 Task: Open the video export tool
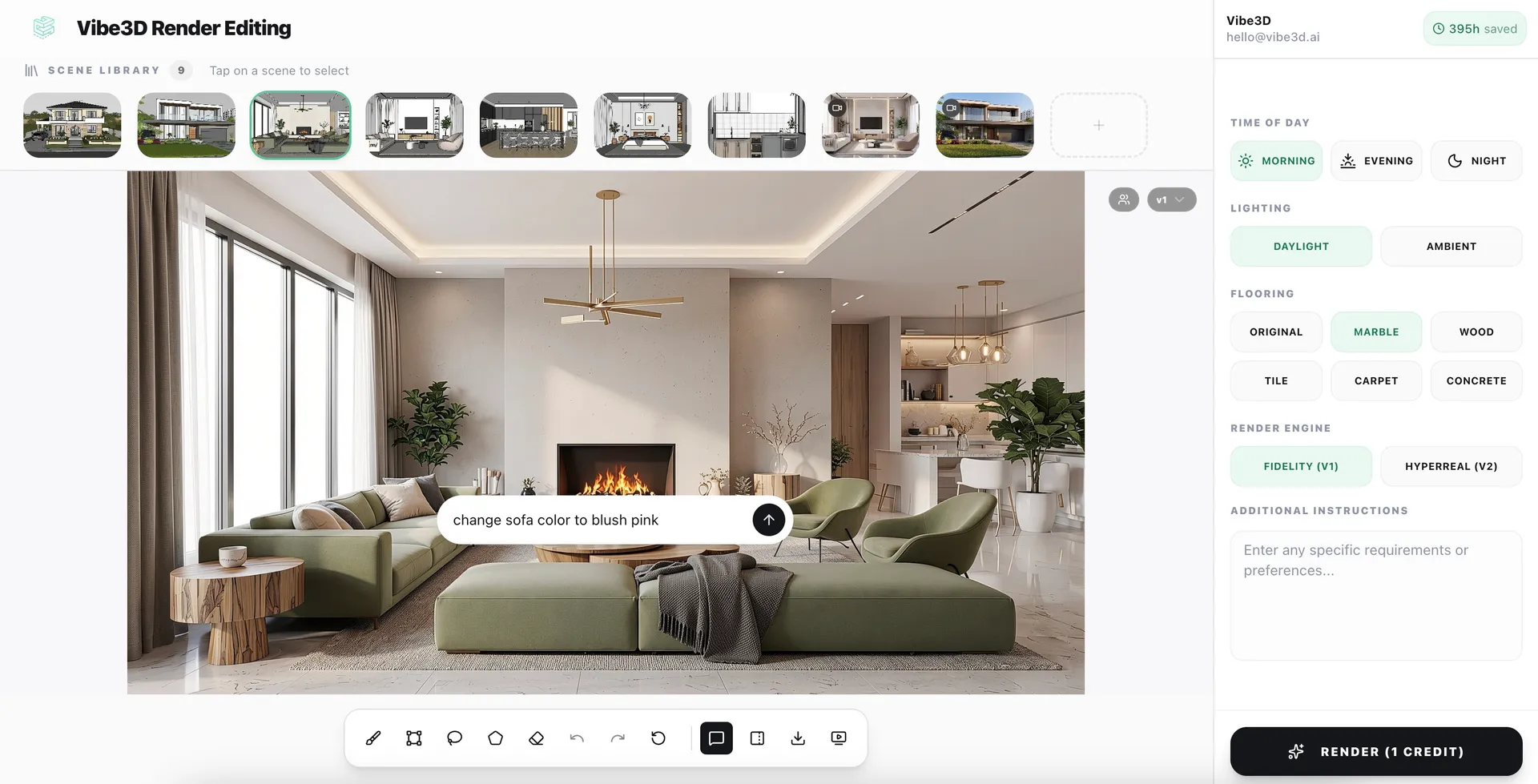click(x=838, y=738)
